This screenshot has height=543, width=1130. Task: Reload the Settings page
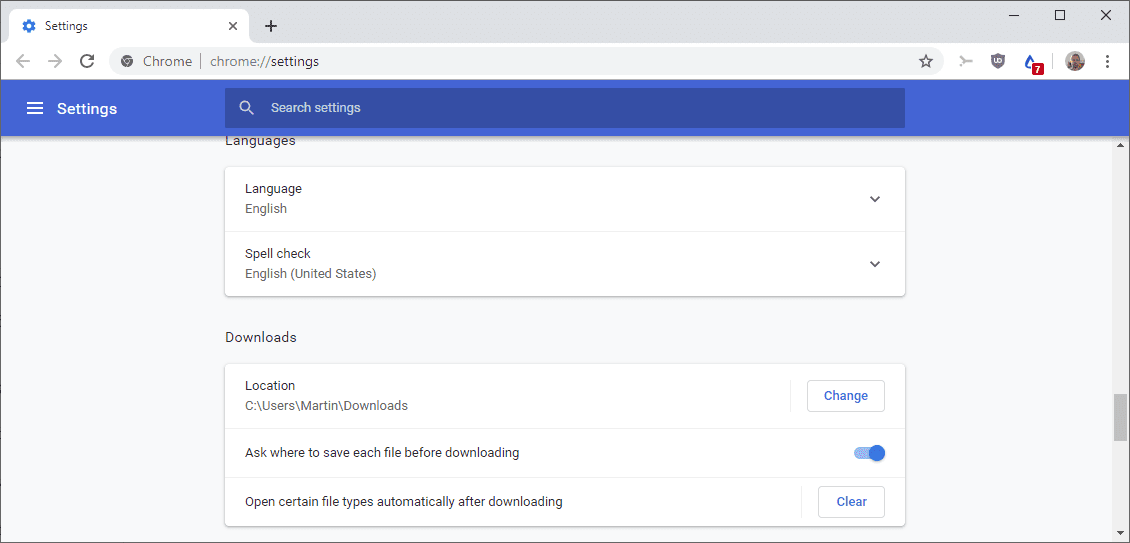(x=87, y=61)
